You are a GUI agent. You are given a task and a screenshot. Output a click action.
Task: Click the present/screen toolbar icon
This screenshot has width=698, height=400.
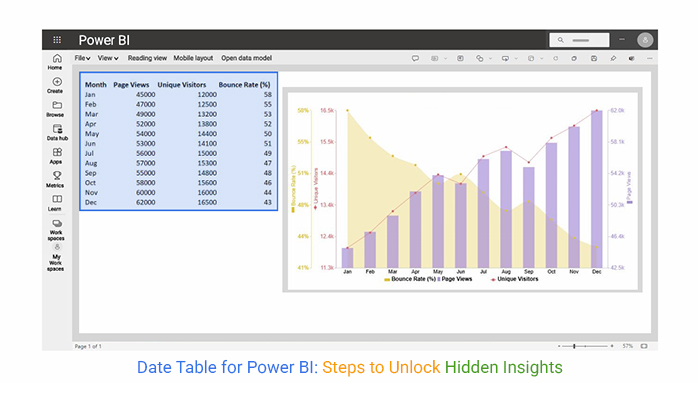coord(505,58)
